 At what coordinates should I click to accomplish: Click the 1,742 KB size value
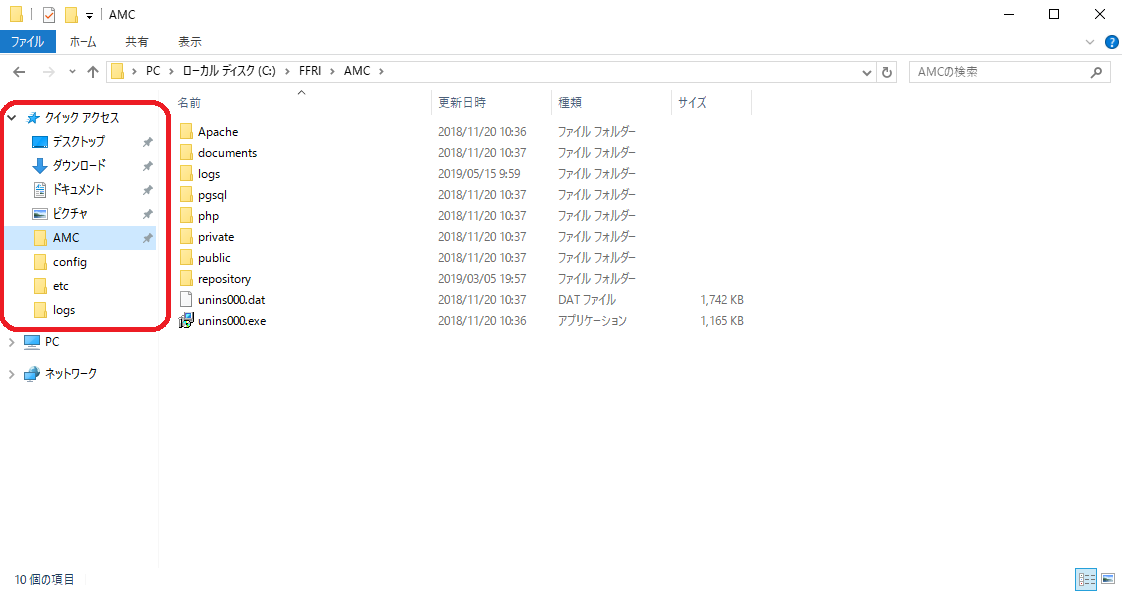point(722,300)
